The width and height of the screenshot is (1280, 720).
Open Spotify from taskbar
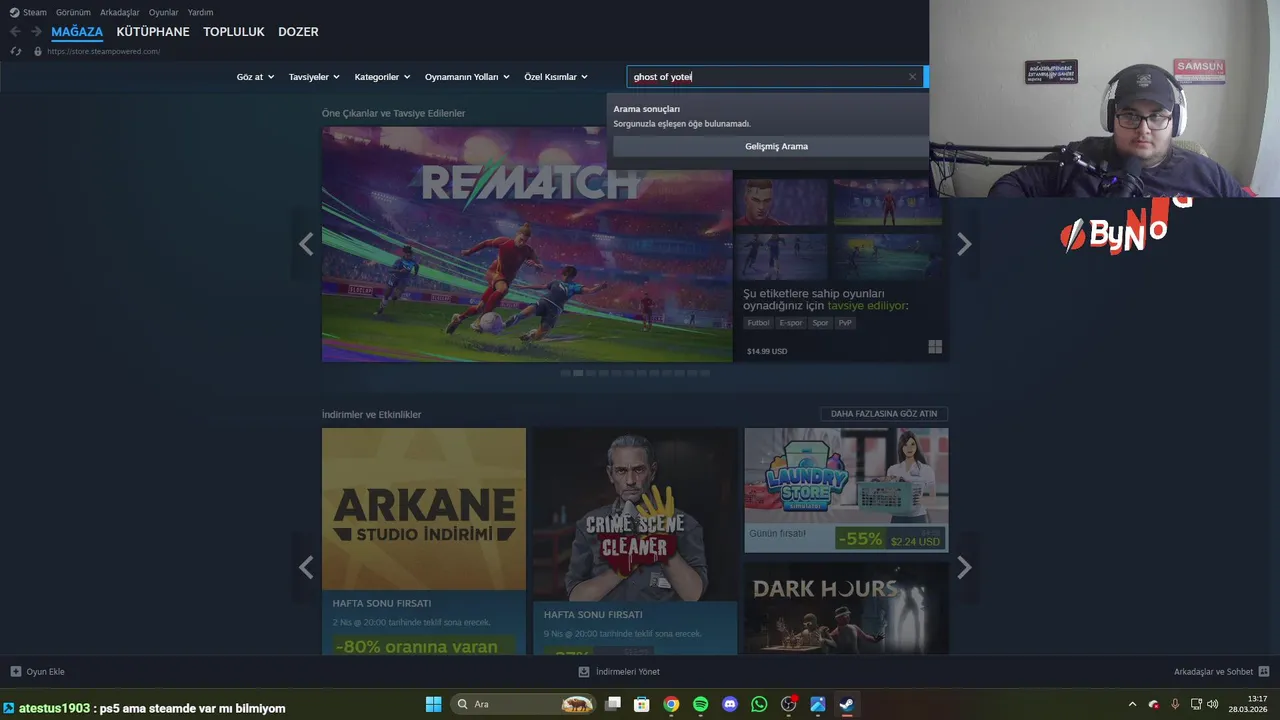tap(700, 704)
